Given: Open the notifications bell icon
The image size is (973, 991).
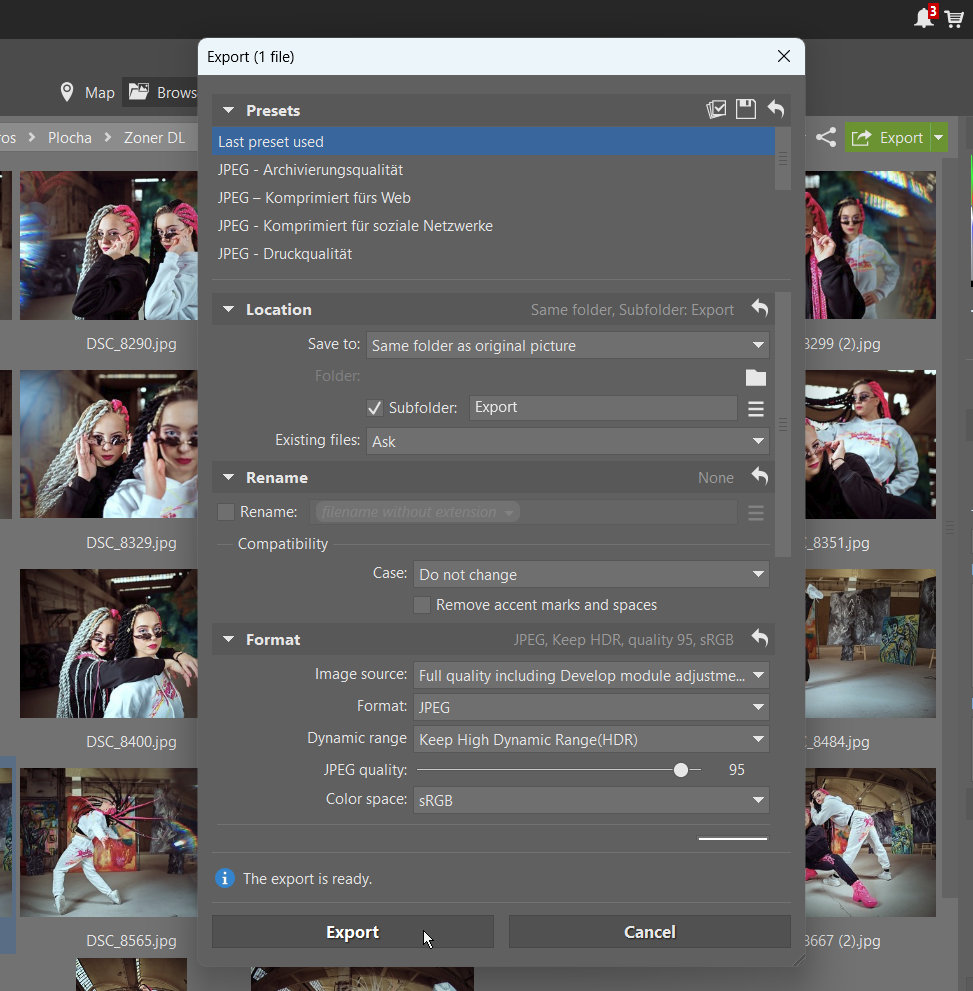Looking at the screenshot, I should click(924, 18).
